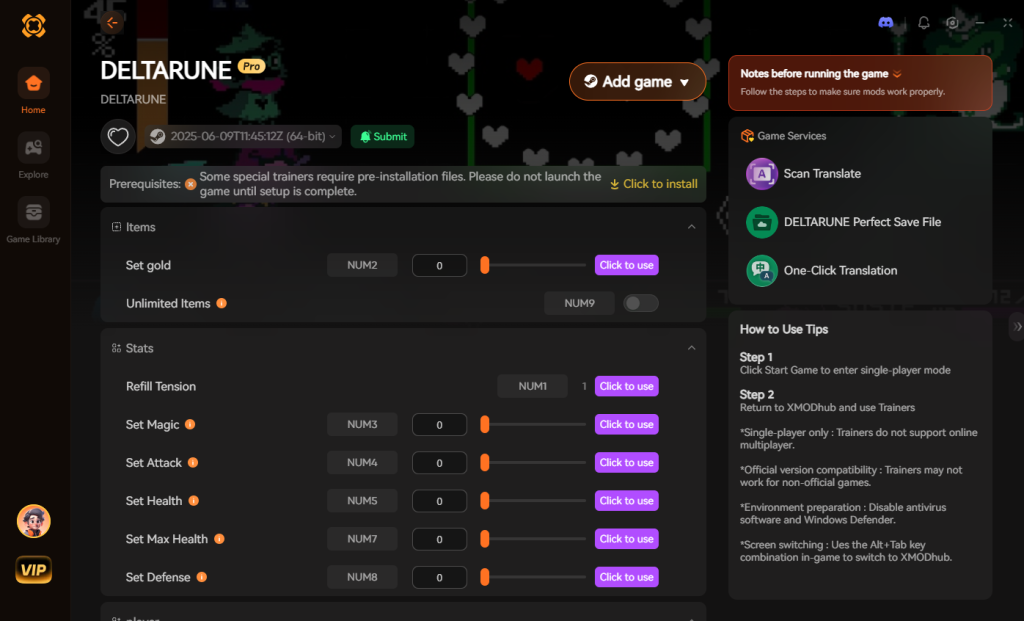Image resolution: width=1024 pixels, height=621 pixels.
Task: Collapse right panel with double chevron
Action: pyautogui.click(x=1017, y=326)
